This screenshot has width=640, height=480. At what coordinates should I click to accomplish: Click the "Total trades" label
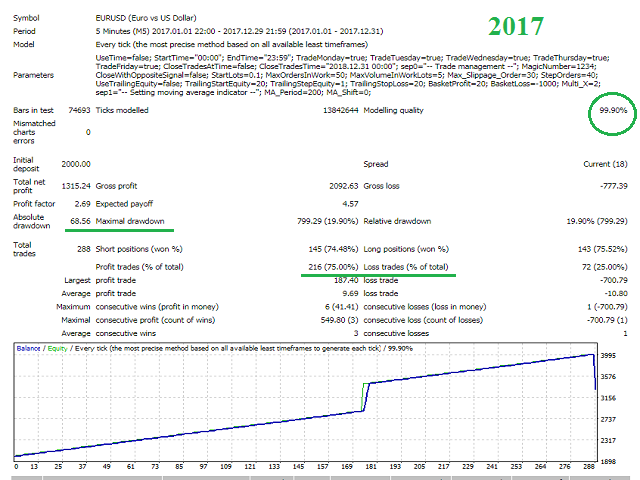[x=24, y=249]
